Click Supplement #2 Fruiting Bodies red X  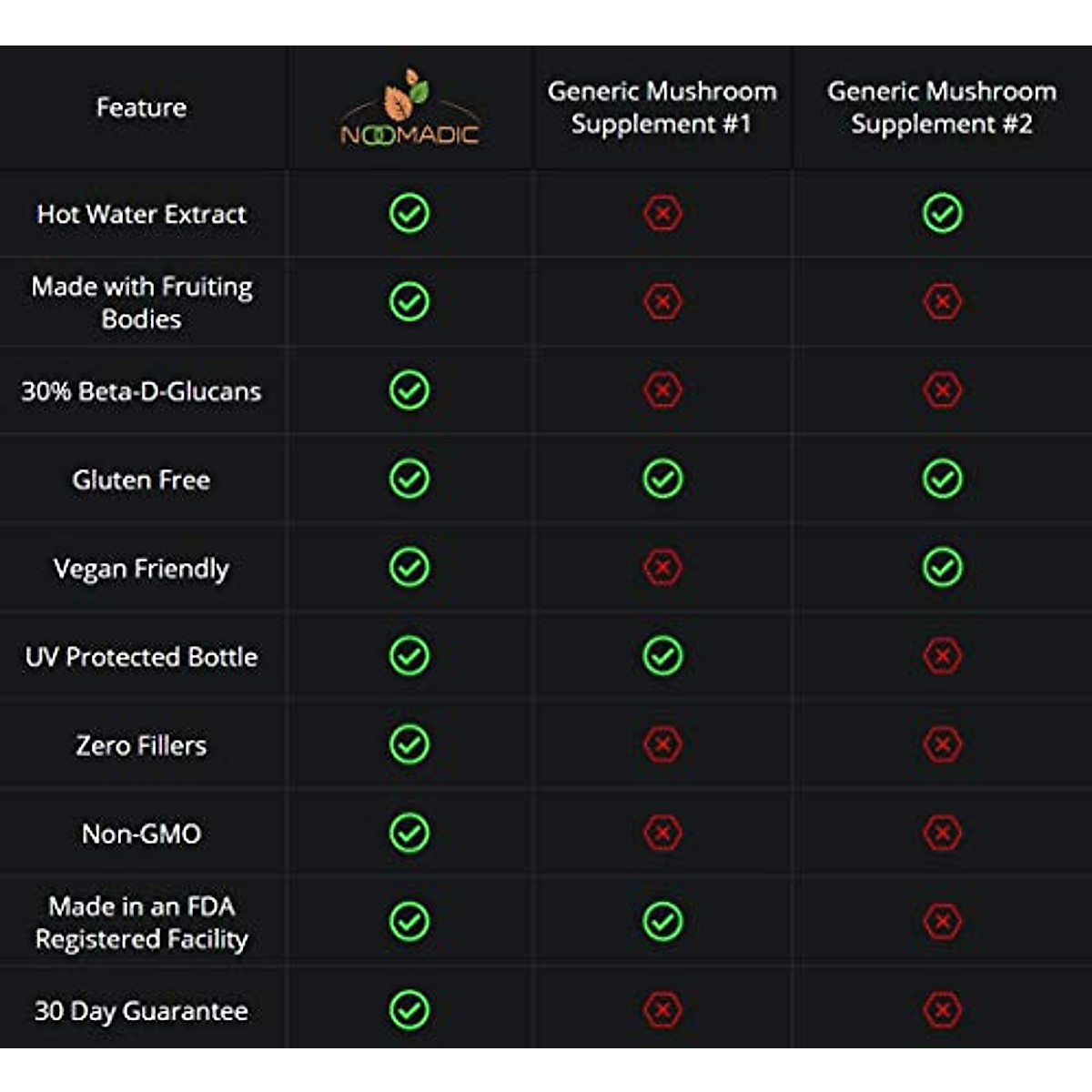coord(942,301)
